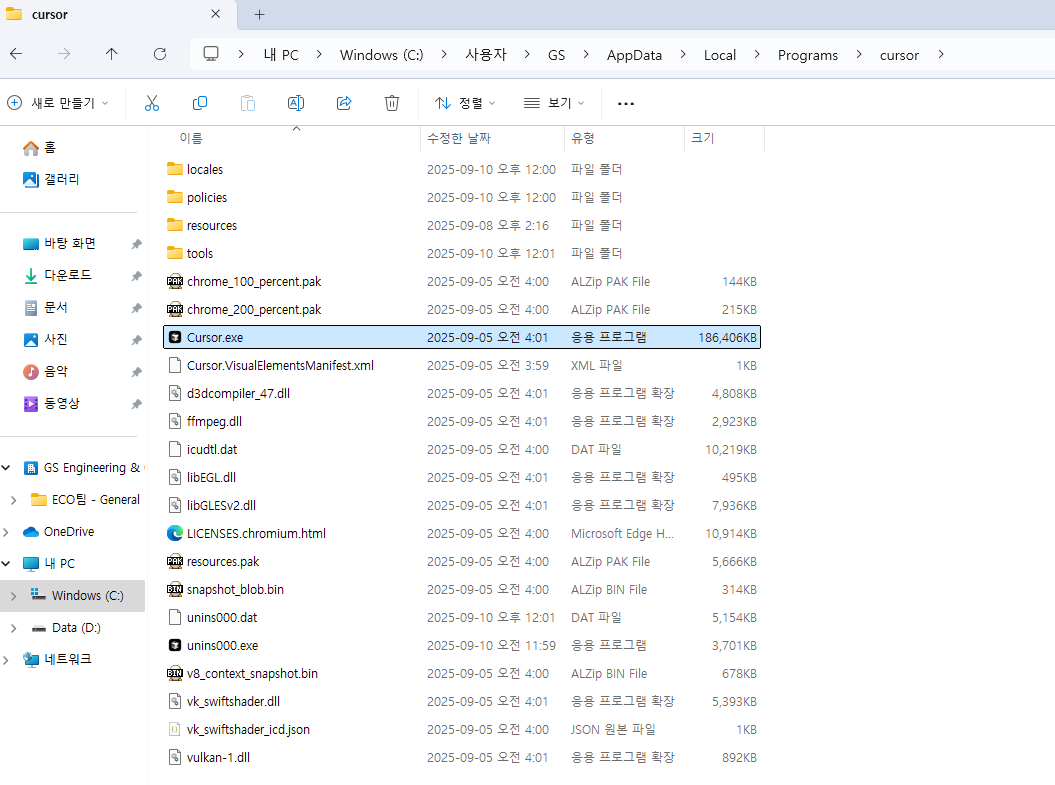Collapse the 내 PC tree node
1055x785 pixels.
pos(6,564)
